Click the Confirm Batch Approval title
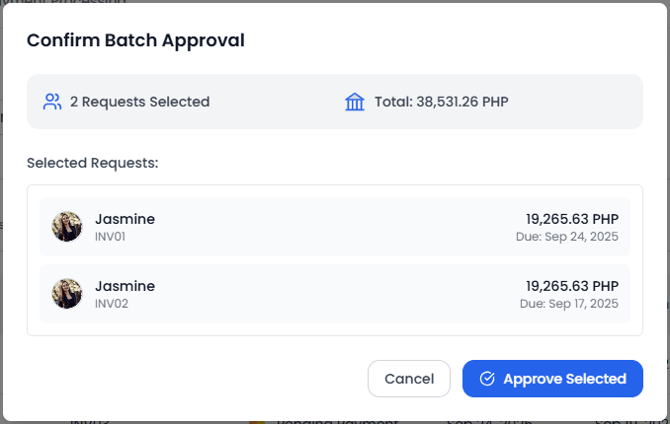The width and height of the screenshot is (670, 424). pyautogui.click(x=136, y=41)
